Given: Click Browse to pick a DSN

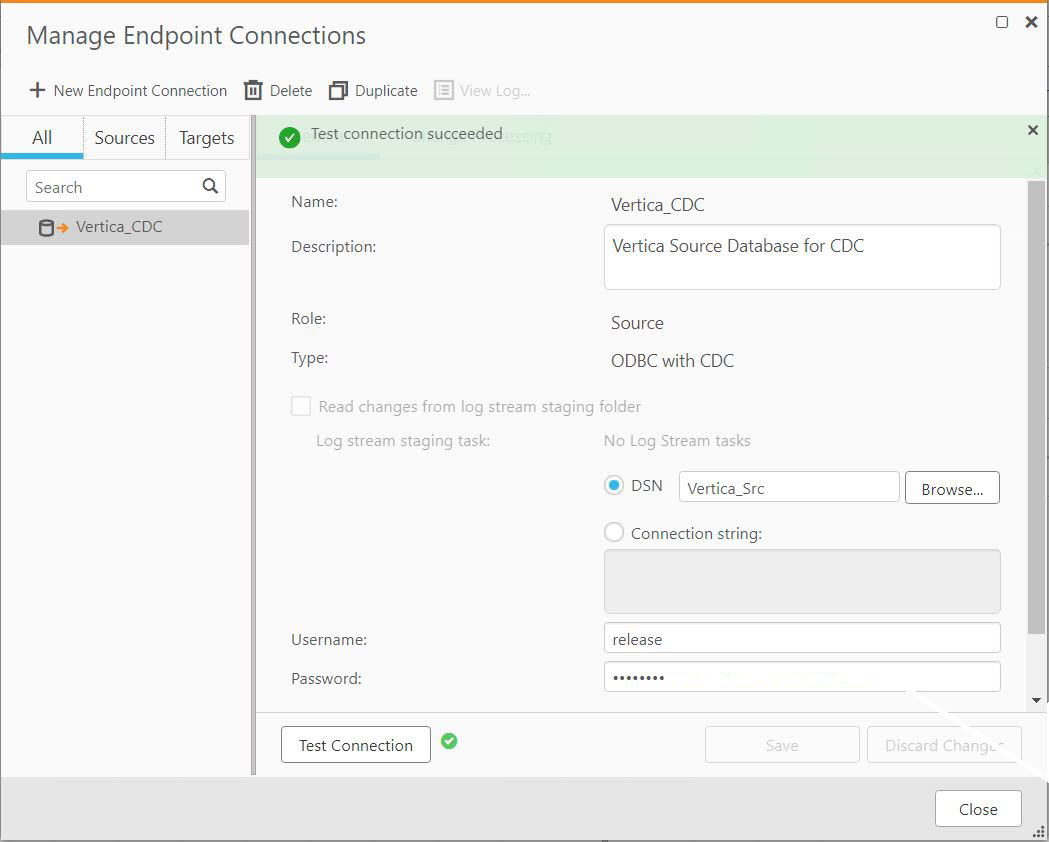Looking at the screenshot, I should coord(952,488).
